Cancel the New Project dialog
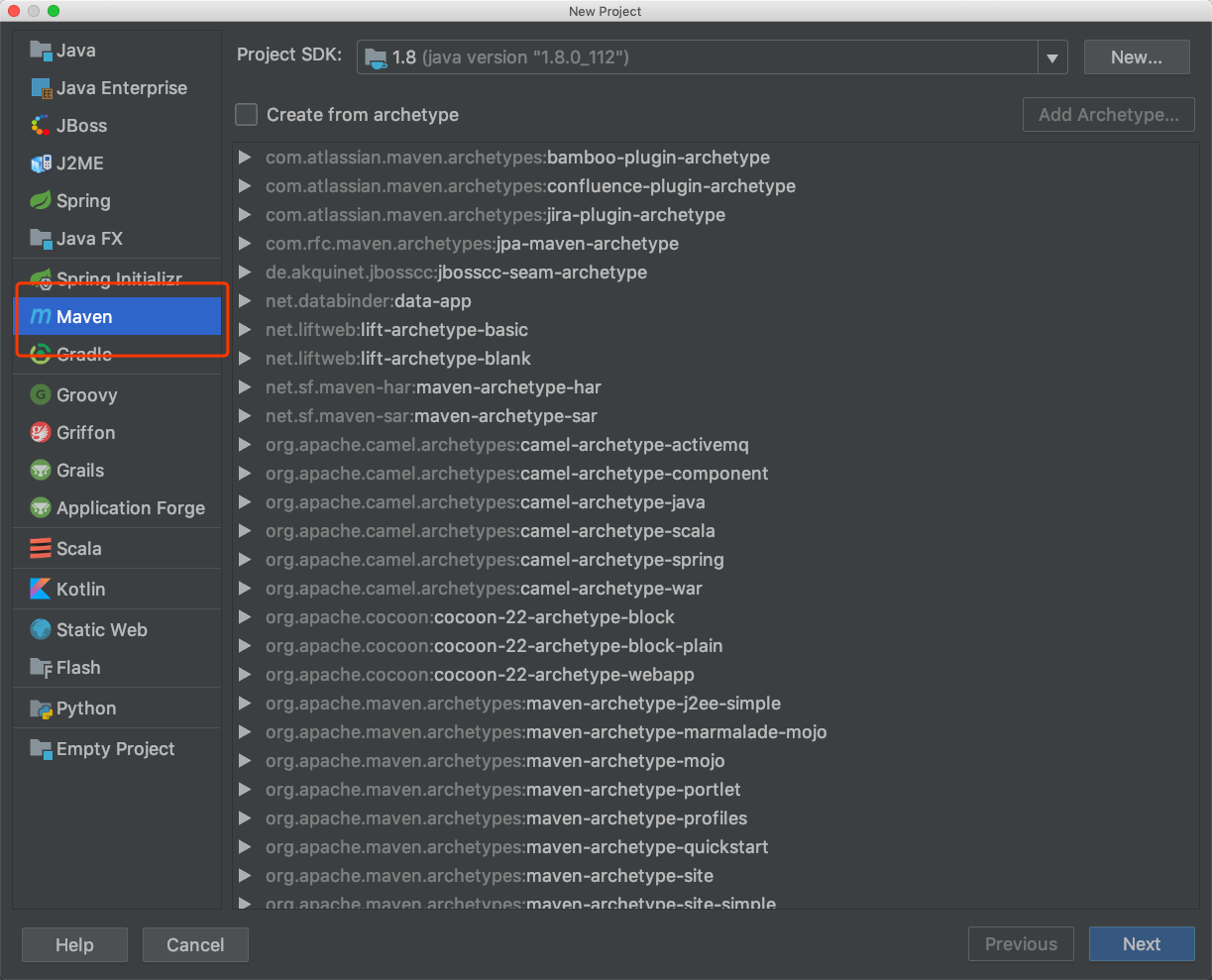This screenshot has height=980, width=1212. pos(195,944)
